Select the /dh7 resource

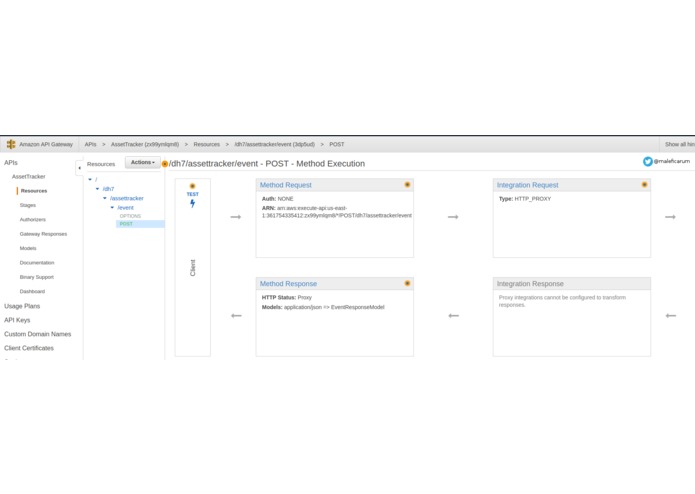[108, 189]
